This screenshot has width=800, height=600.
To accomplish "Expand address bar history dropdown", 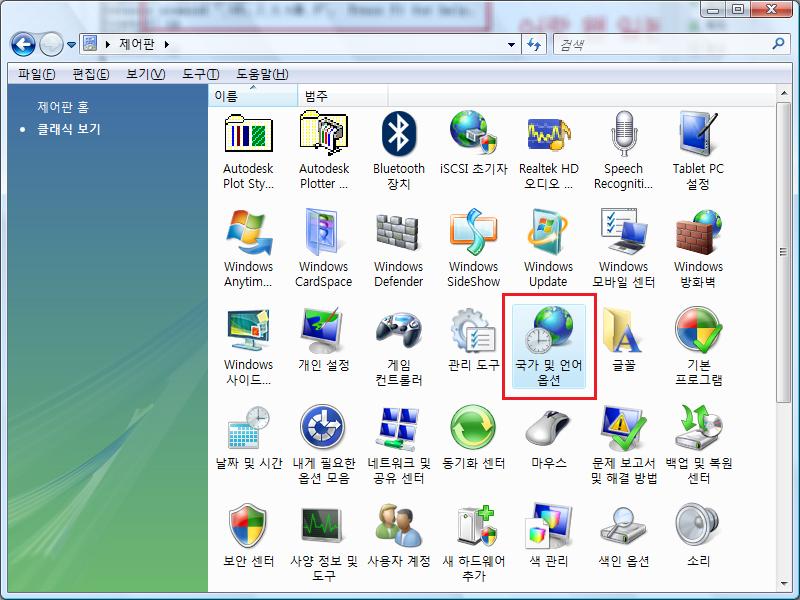I will point(511,45).
